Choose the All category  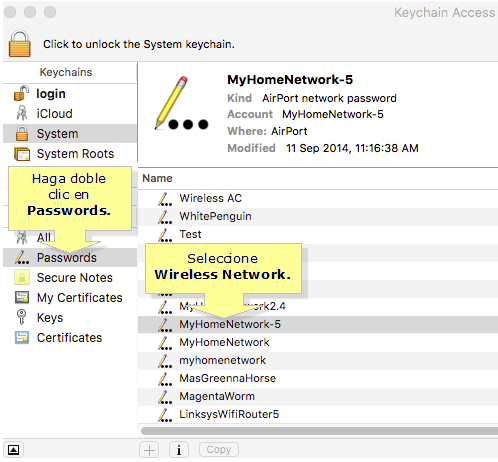click(x=44, y=237)
